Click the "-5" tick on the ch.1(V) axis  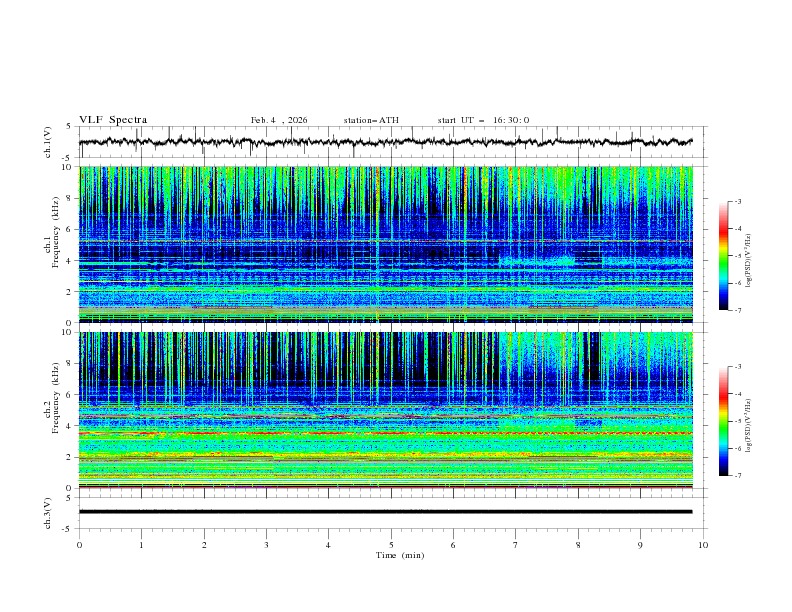pos(68,158)
